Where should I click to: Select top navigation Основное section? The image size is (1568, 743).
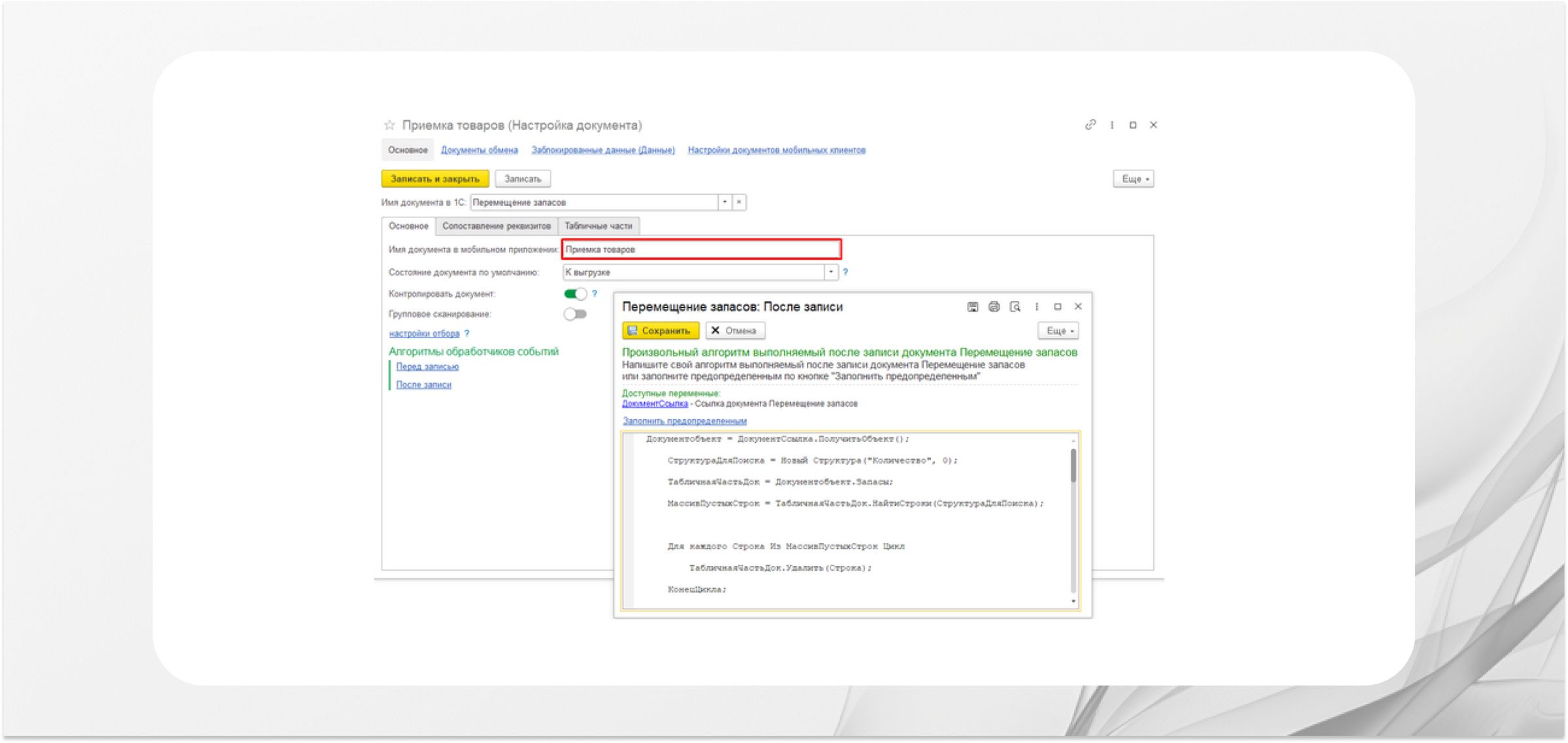coord(408,150)
